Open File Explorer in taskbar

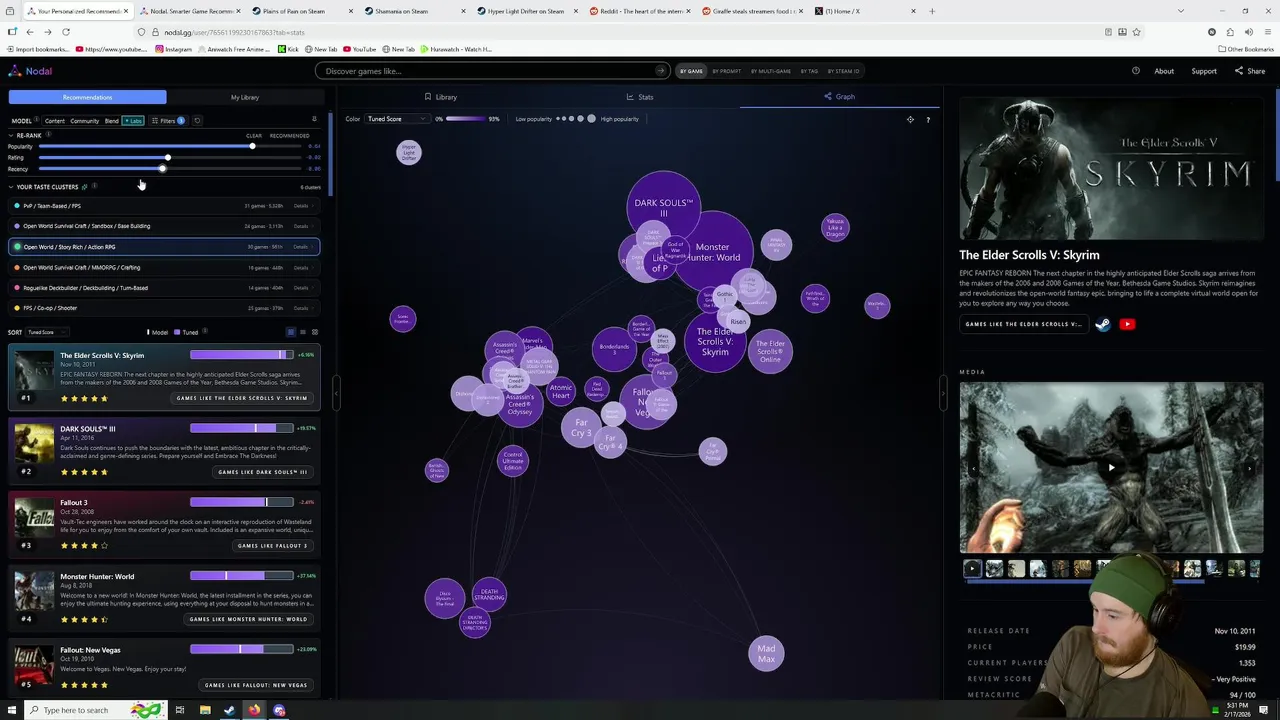(x=205, y=710)
